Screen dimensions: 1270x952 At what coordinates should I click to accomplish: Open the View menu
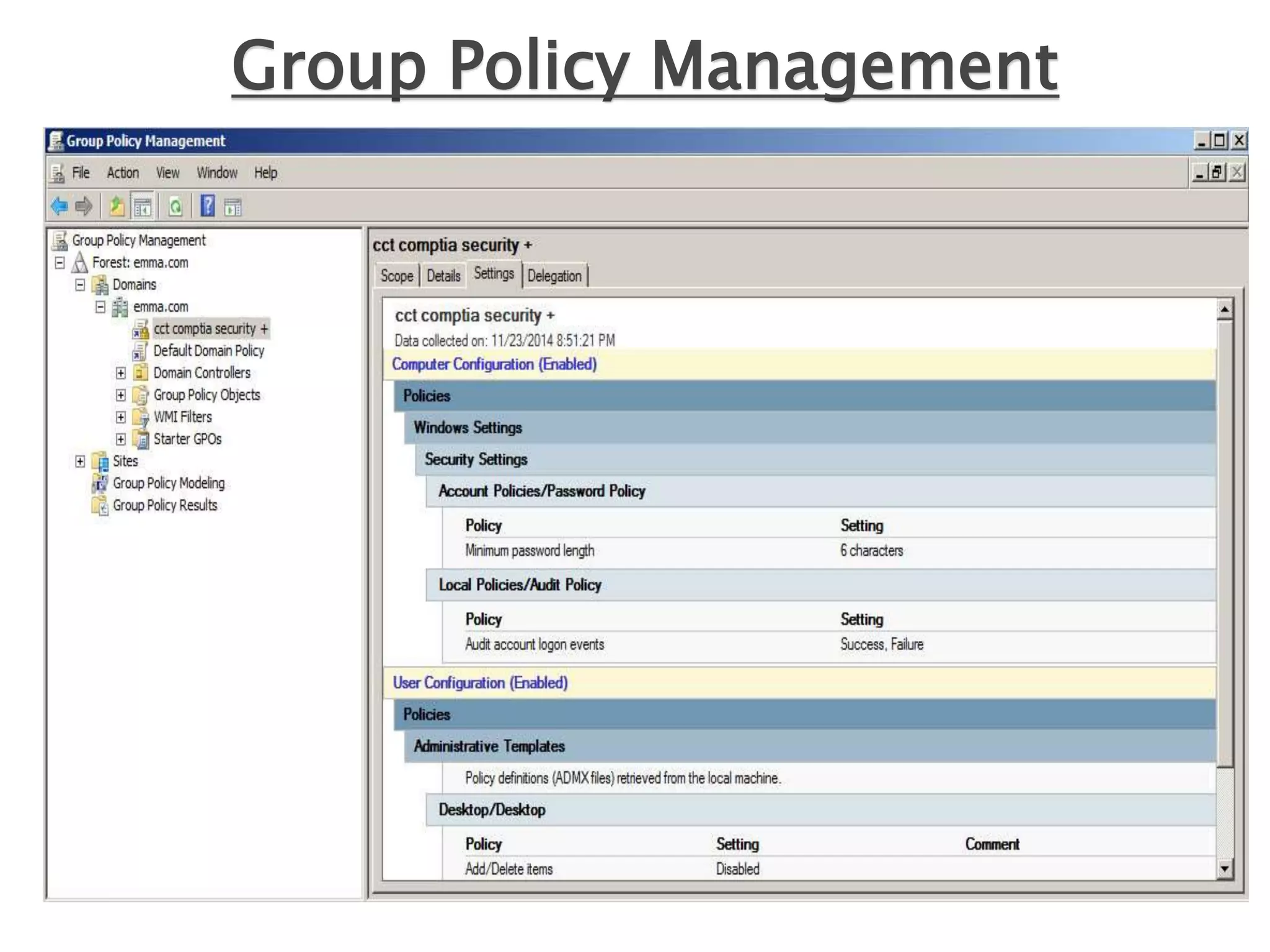(167, 173)
